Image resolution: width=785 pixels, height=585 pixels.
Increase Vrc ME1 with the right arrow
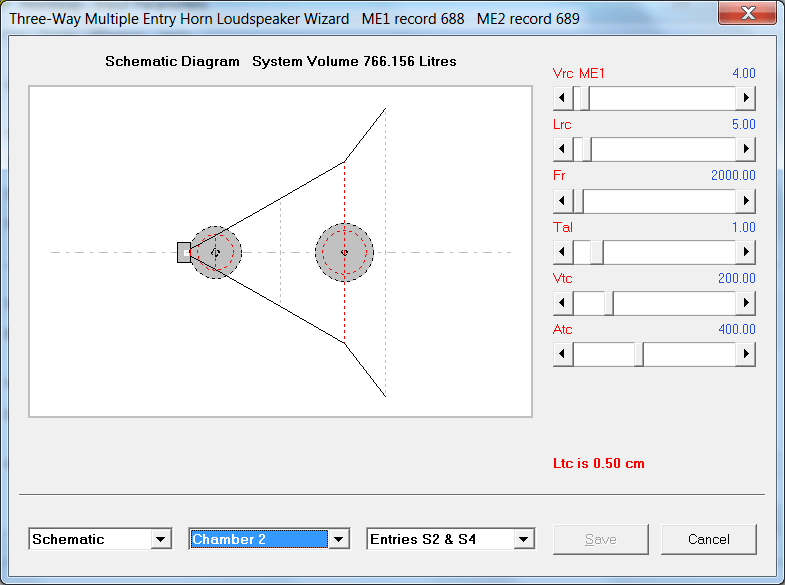coord(745,98)
